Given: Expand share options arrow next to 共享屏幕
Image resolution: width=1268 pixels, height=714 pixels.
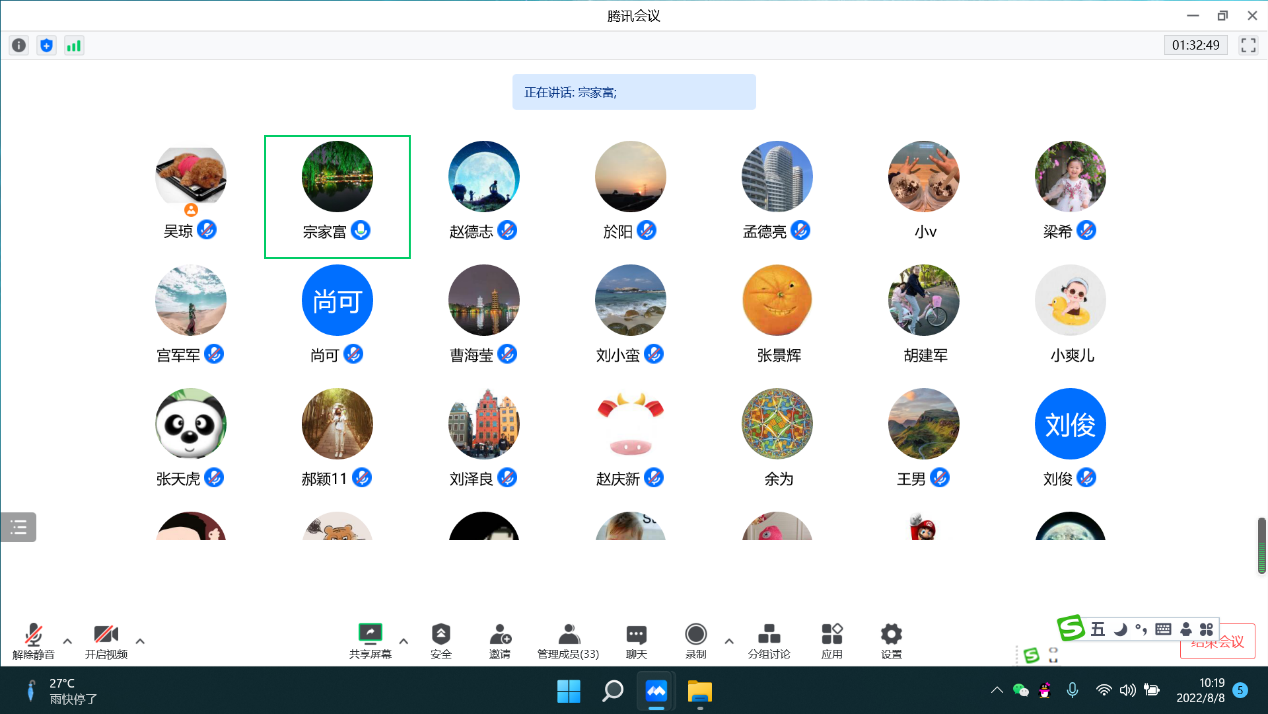Looking at the screenshot, I should tap(403, 641).
